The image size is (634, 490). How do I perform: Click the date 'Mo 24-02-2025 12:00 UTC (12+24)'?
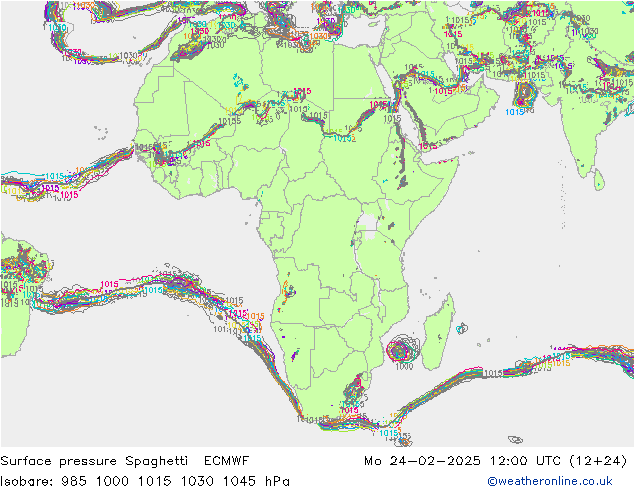(x=495, y=461)
